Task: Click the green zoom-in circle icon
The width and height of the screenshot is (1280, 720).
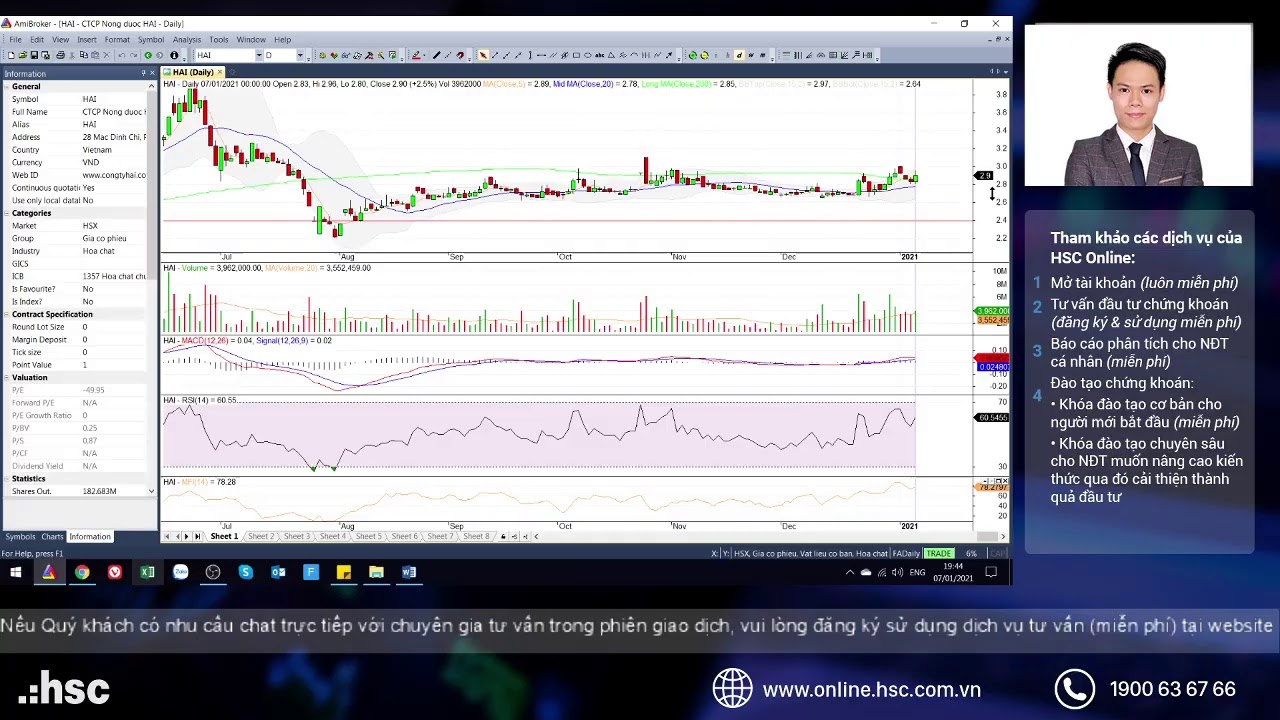Action: [x=693, y=55]
